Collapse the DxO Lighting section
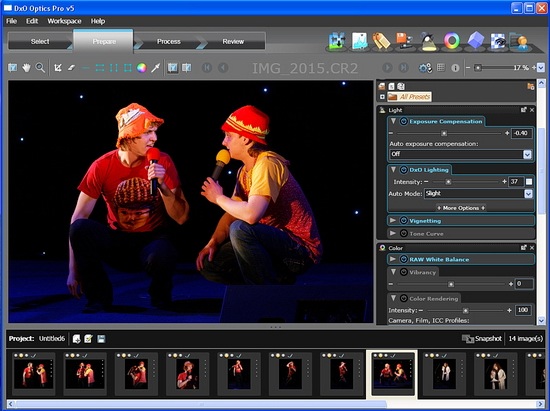 coord(393,169)
